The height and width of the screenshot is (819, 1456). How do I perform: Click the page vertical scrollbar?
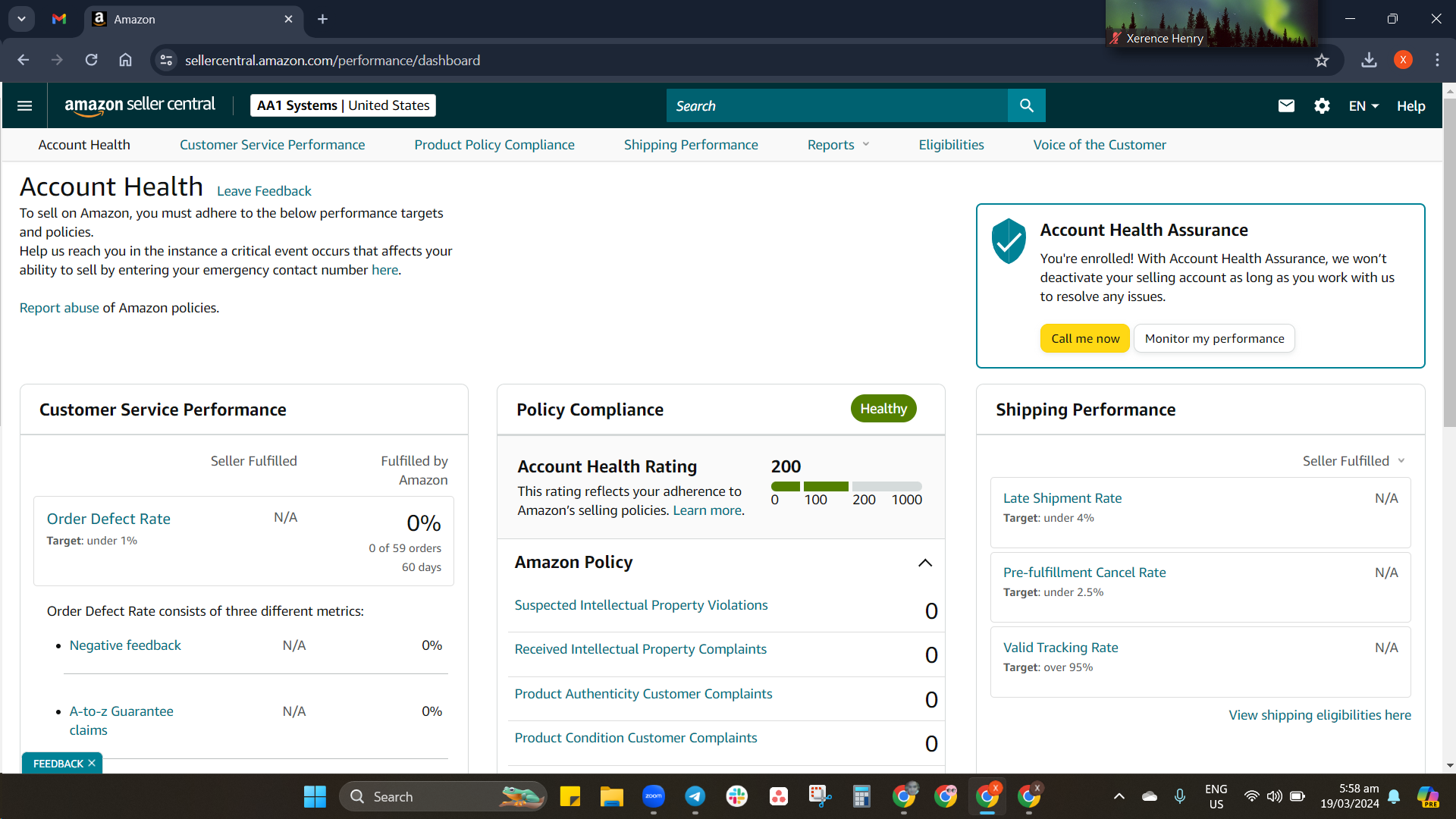(x=1449, y=262)
